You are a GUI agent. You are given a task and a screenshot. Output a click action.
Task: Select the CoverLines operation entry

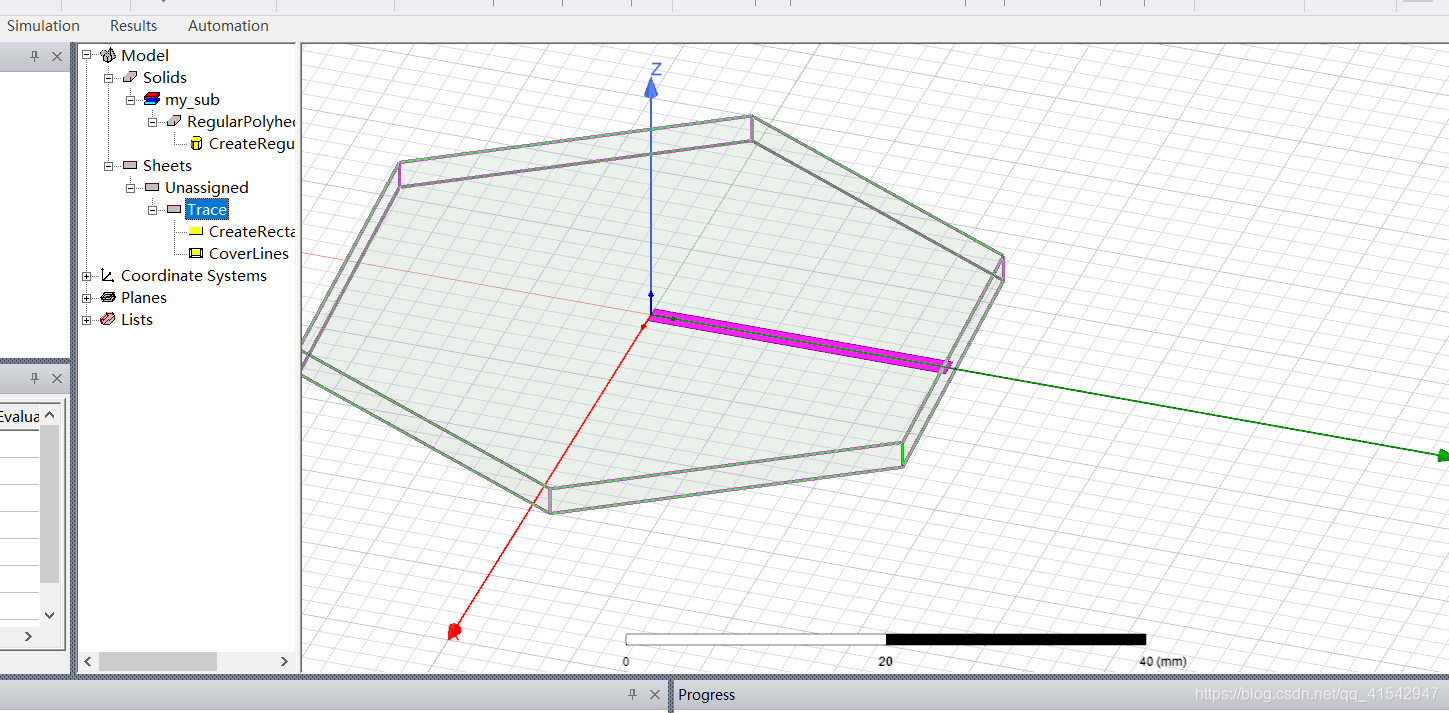pyautogui.click(x=249, y=253)
